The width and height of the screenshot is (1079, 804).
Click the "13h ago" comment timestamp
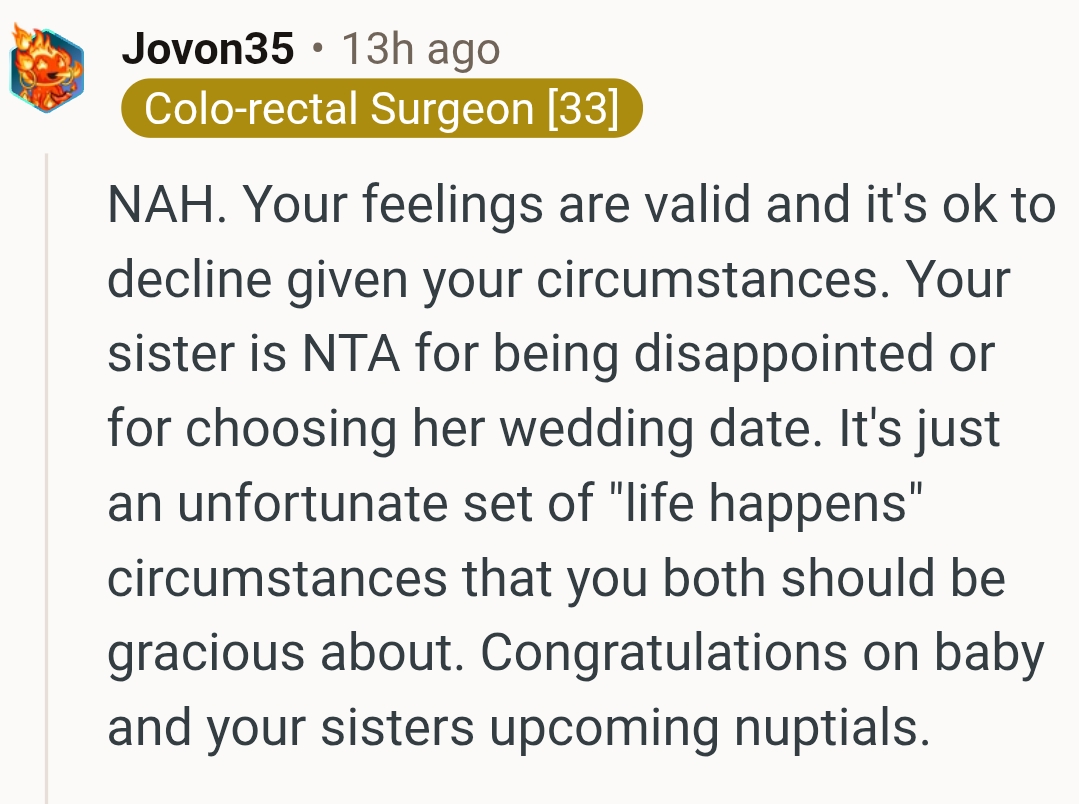tap(420, 48)
